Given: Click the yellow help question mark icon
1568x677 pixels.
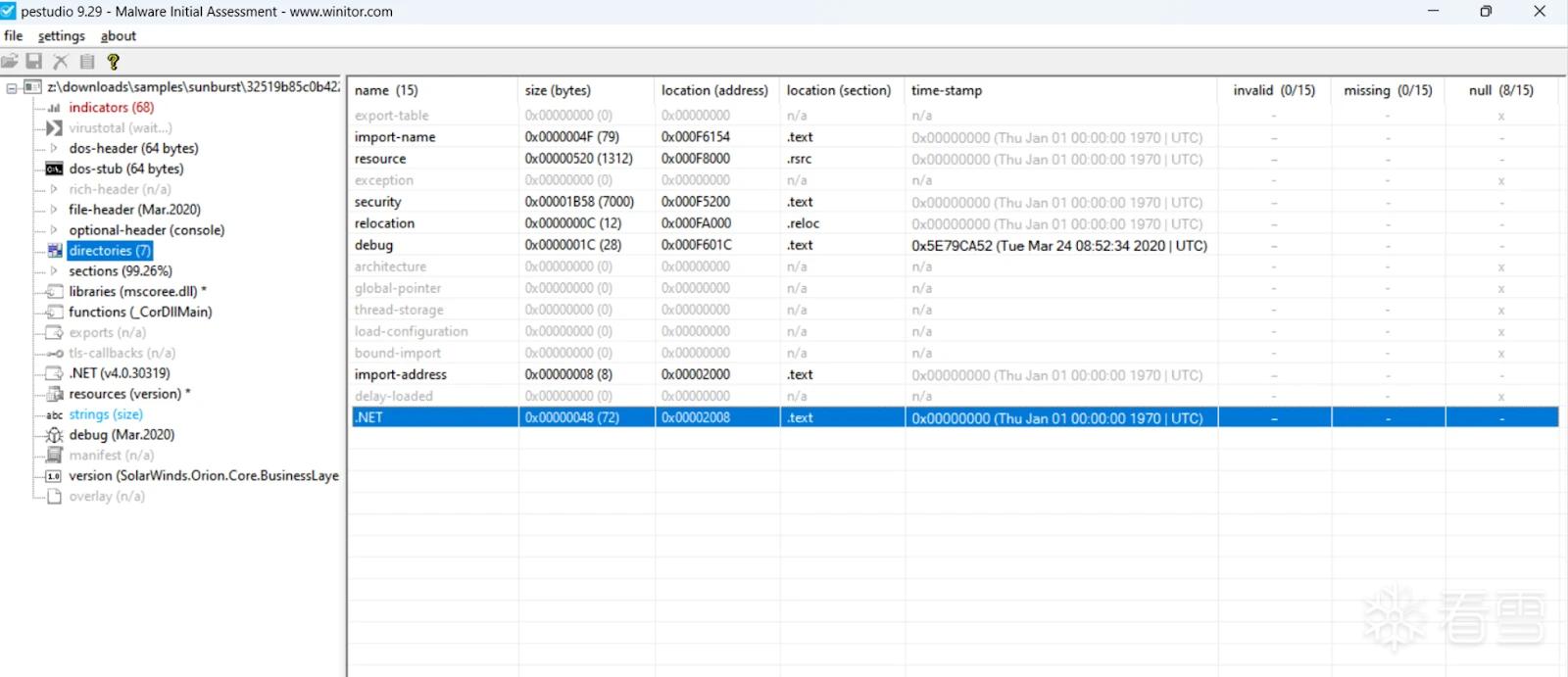Looking at the screenshot, I should 114,62.
